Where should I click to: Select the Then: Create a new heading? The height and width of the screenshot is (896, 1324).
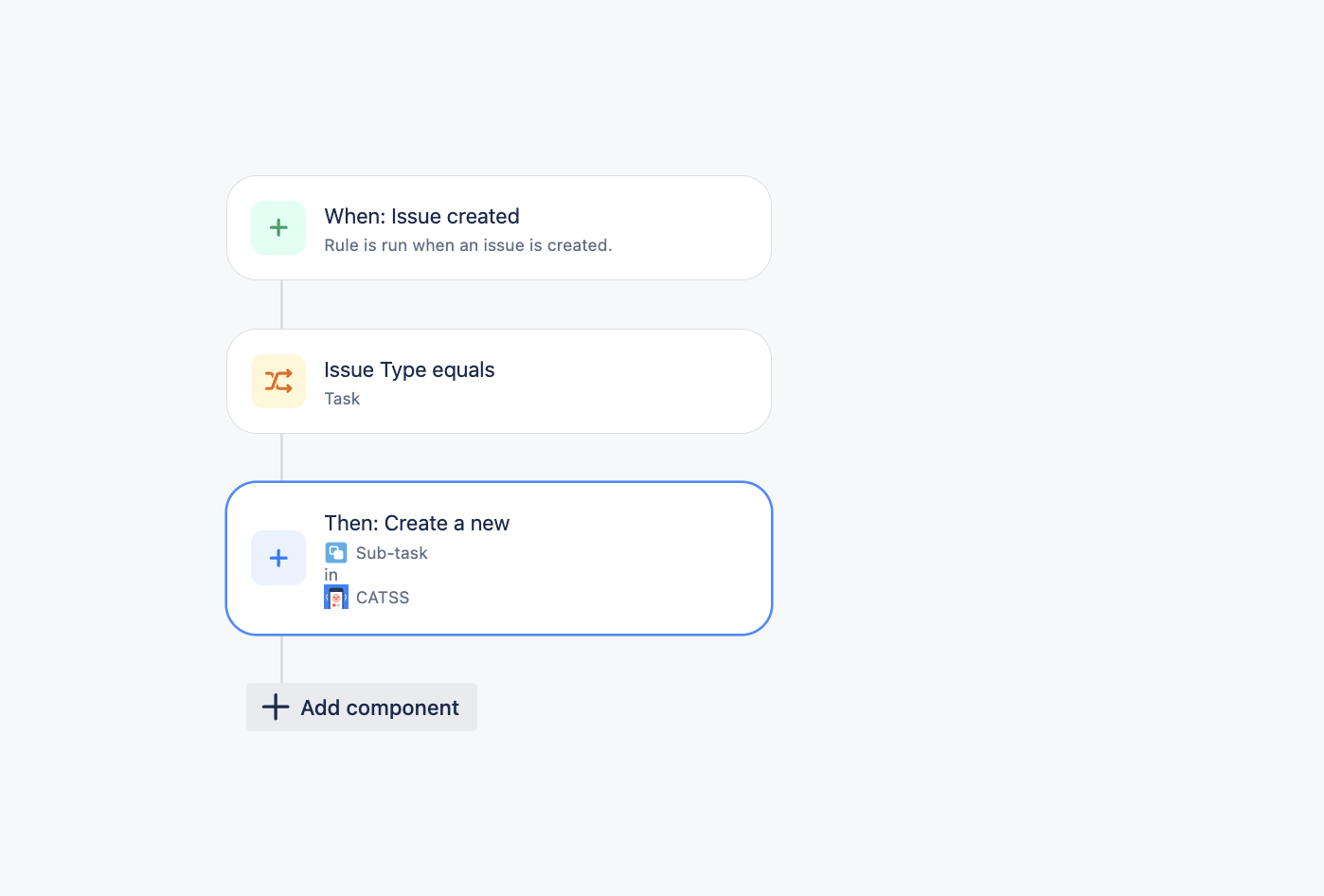(x=417, y=522)
